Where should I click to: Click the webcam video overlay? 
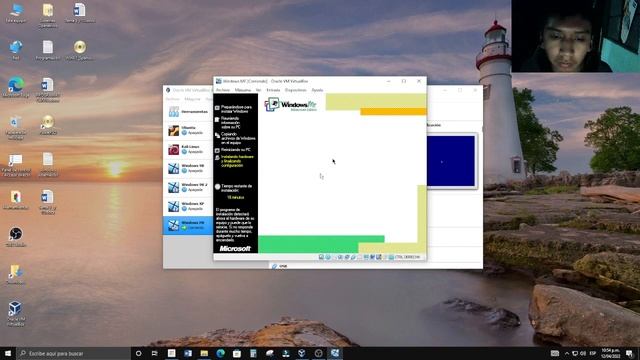tap(576, 36)
